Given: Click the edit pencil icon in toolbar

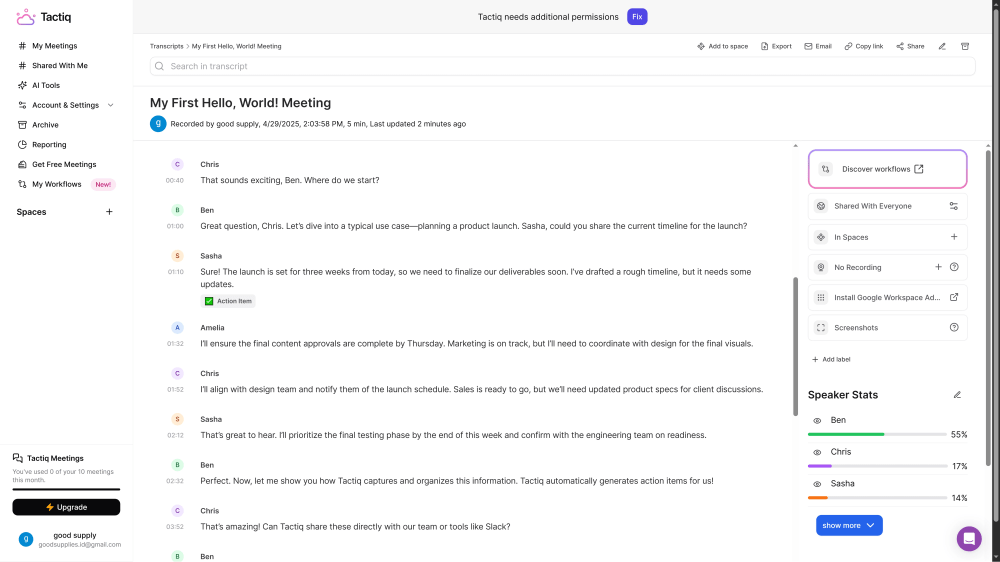Looking at the screenshot, I should pyautogui.click(x=942, y=46).
